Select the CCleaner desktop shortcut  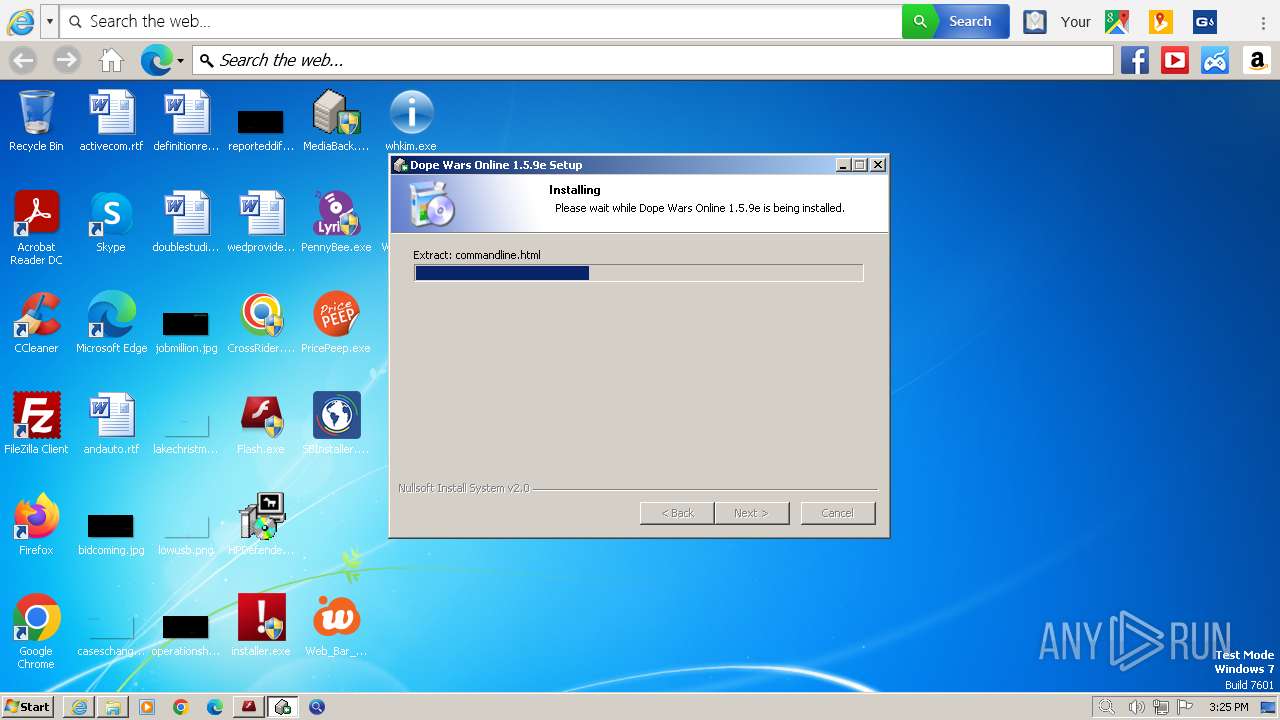coord(36,323)
